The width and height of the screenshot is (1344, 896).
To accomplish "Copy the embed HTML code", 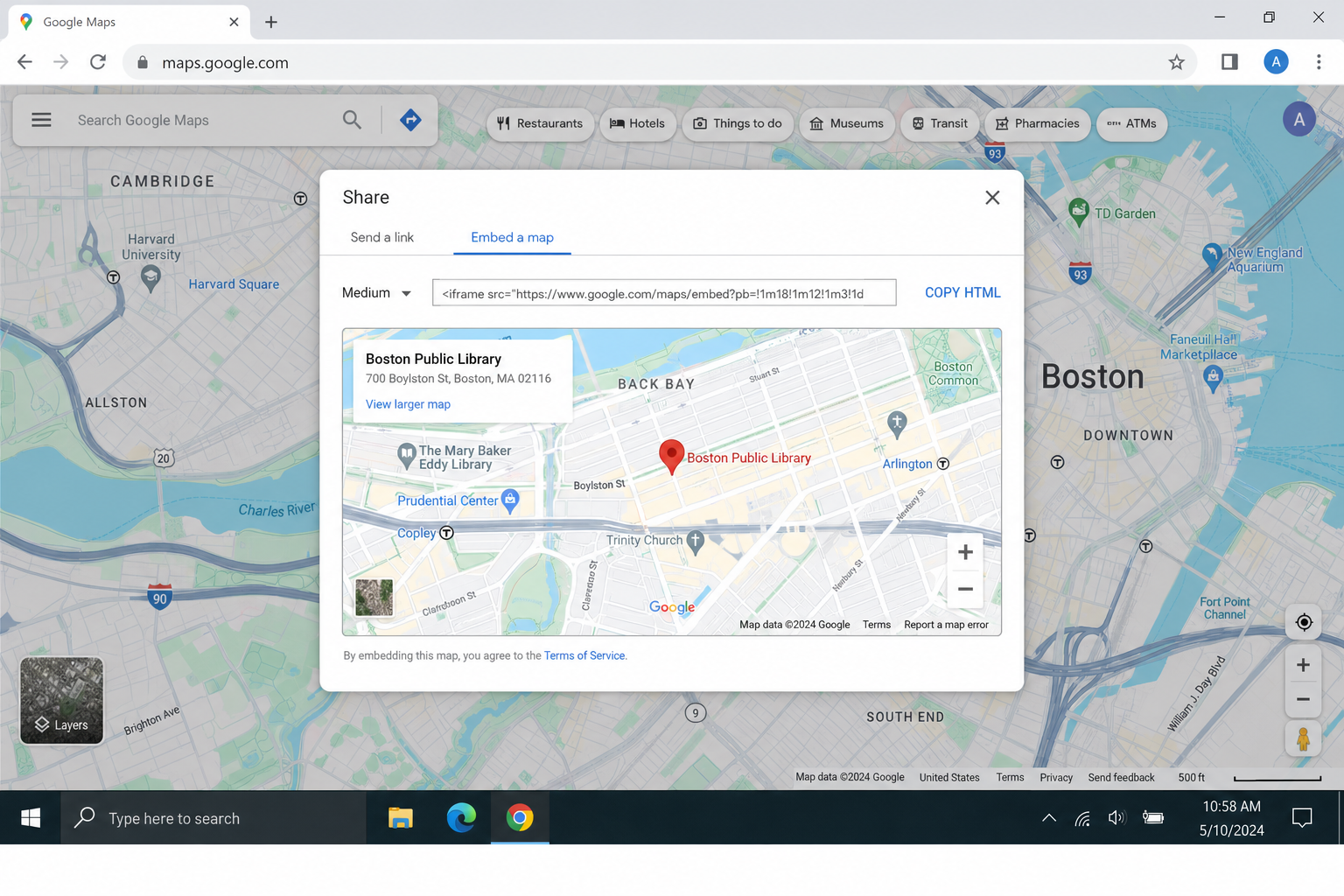I will point(962,293).
